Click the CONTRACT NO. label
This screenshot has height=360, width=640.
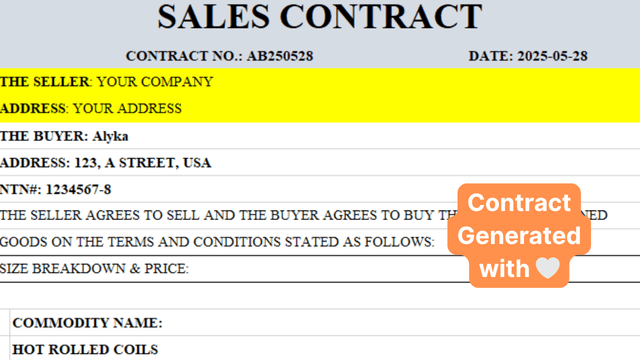pos(184,56)
